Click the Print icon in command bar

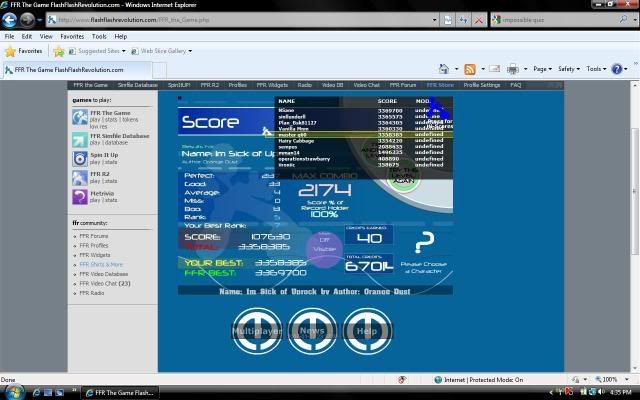tap(512, 69)
